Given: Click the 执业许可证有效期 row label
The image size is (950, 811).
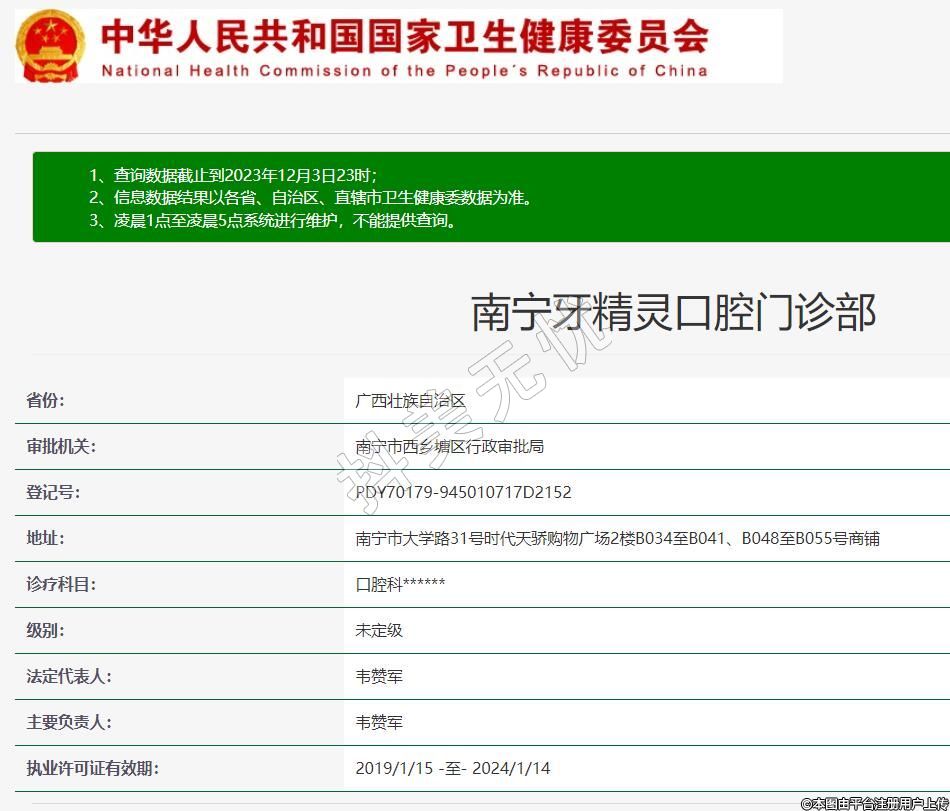Looking at the screenshot, I should click(x=92, y=768).
